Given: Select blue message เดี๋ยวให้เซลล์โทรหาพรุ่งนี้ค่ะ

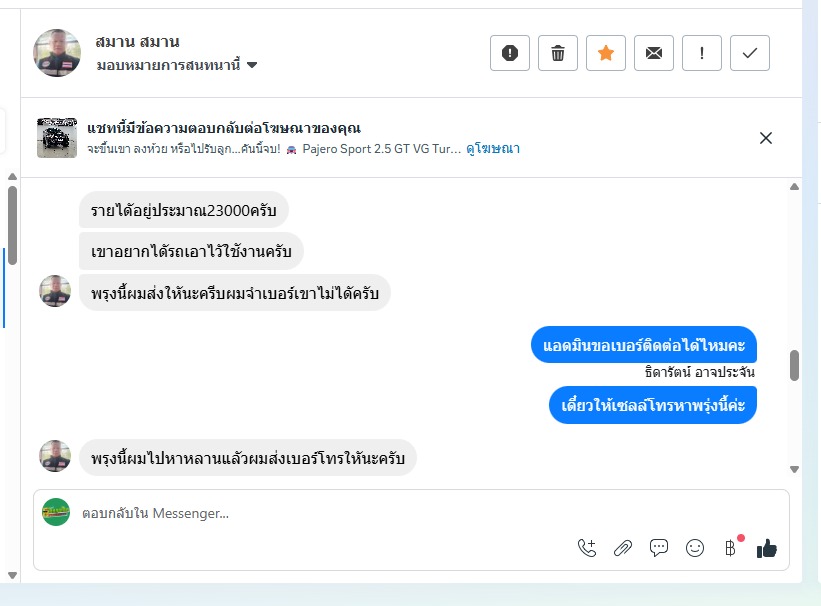Looking at the screenshot, I should coord(653,405).
